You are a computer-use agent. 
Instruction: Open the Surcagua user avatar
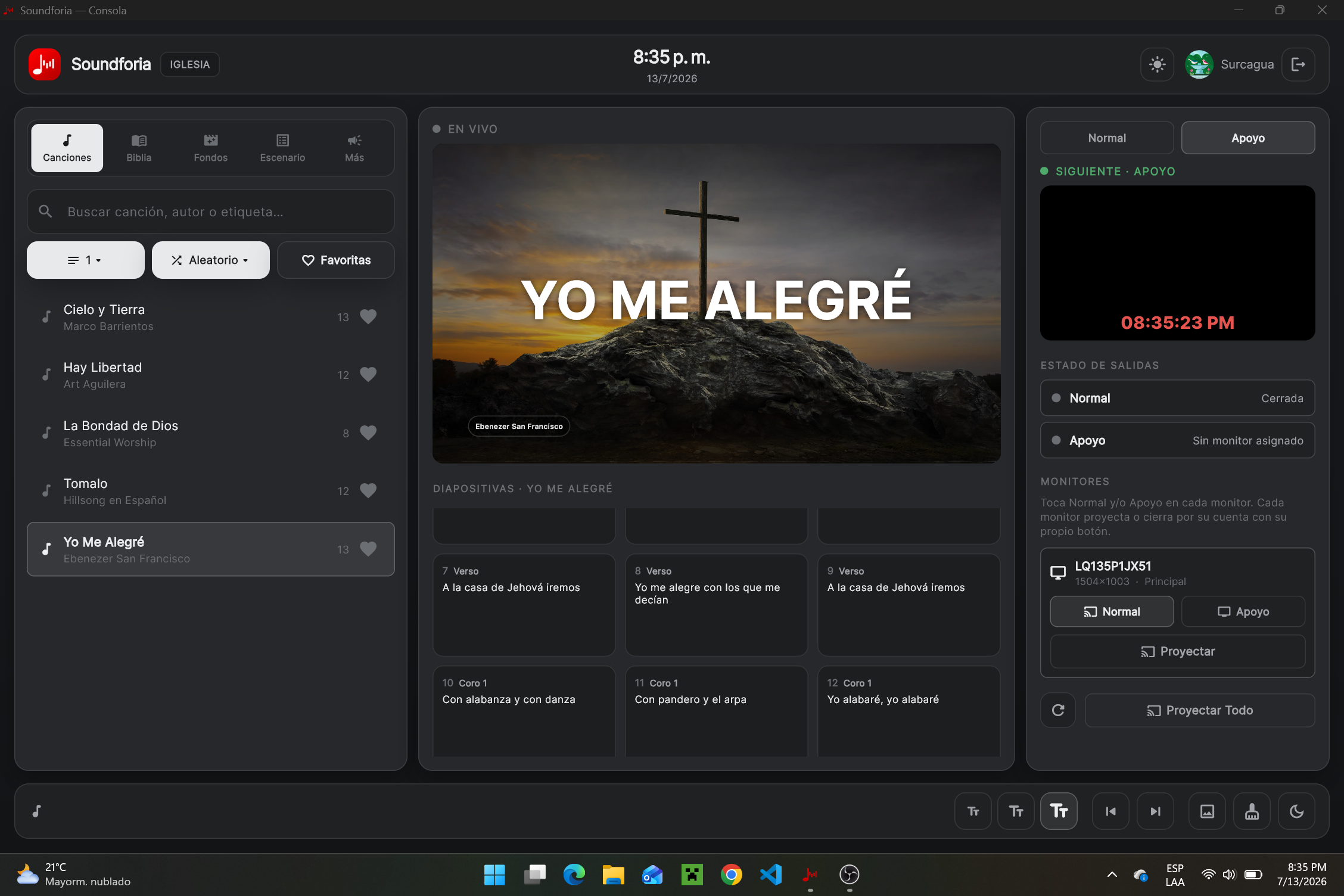1199,64
